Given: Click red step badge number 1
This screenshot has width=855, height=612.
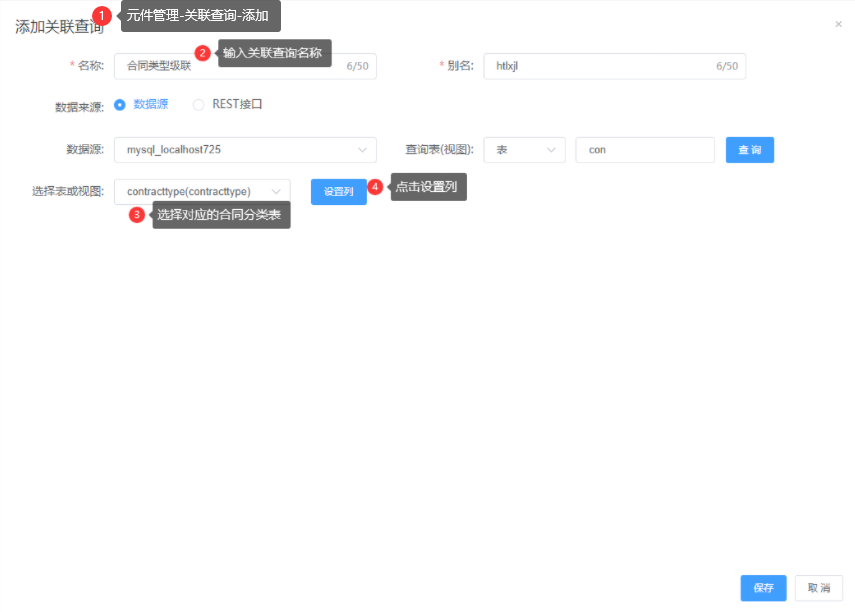Looking at the screenshot, I should [101, 16].
